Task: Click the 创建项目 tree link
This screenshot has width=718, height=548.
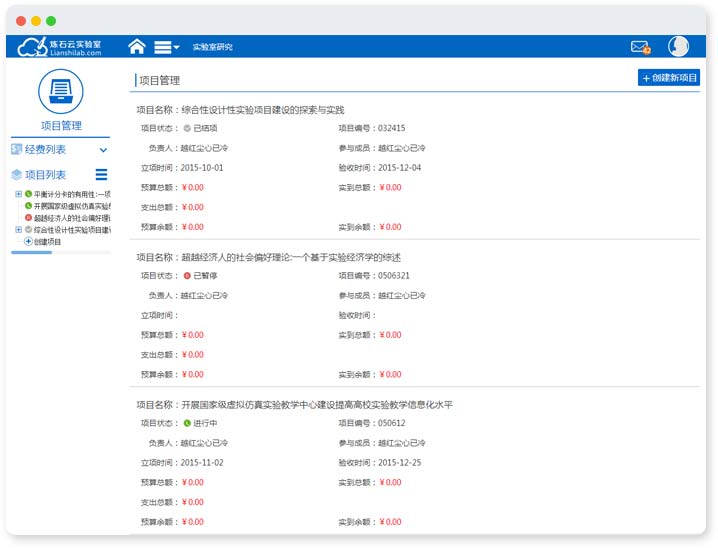Action: tap(47, 242)
